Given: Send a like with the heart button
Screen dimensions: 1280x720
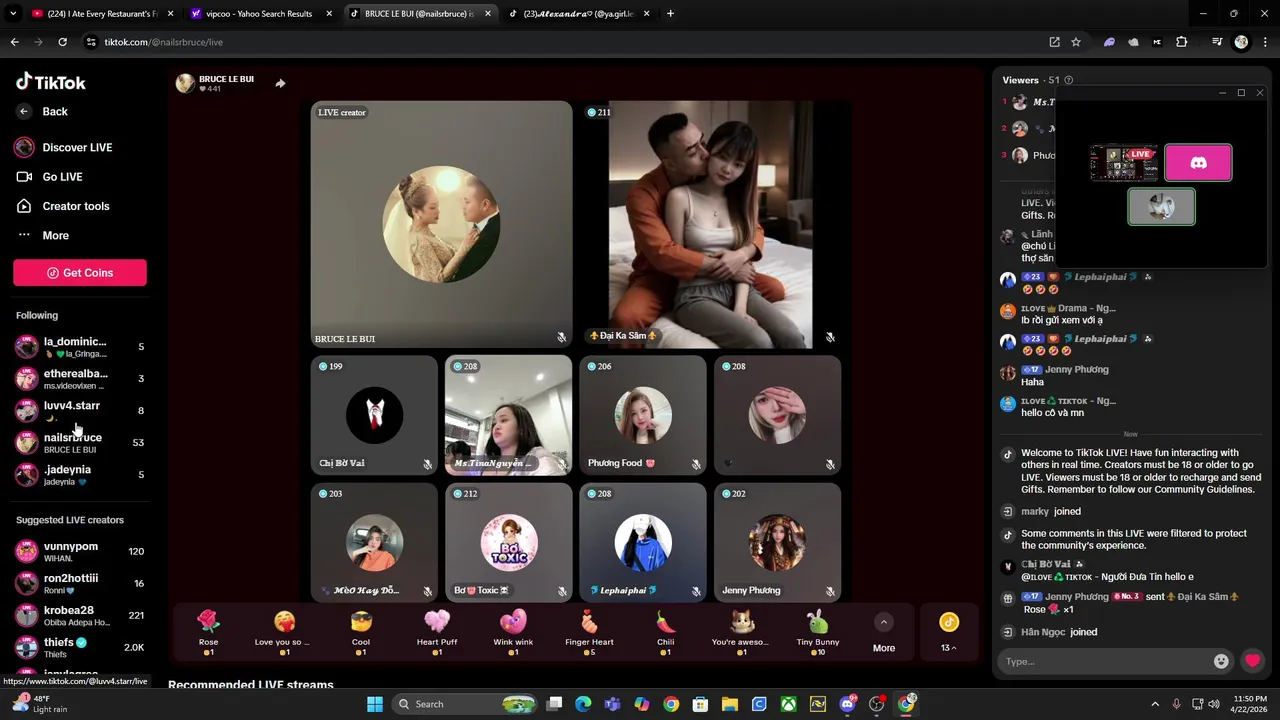Looking at the screenshot, I should click(x=1252, y=661).
